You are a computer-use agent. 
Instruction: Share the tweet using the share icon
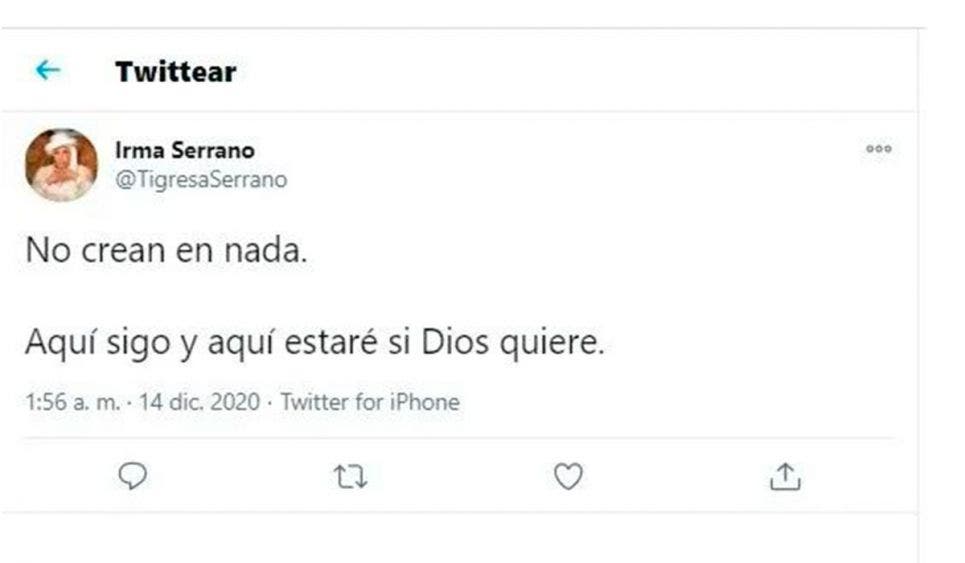pos(785,478)
